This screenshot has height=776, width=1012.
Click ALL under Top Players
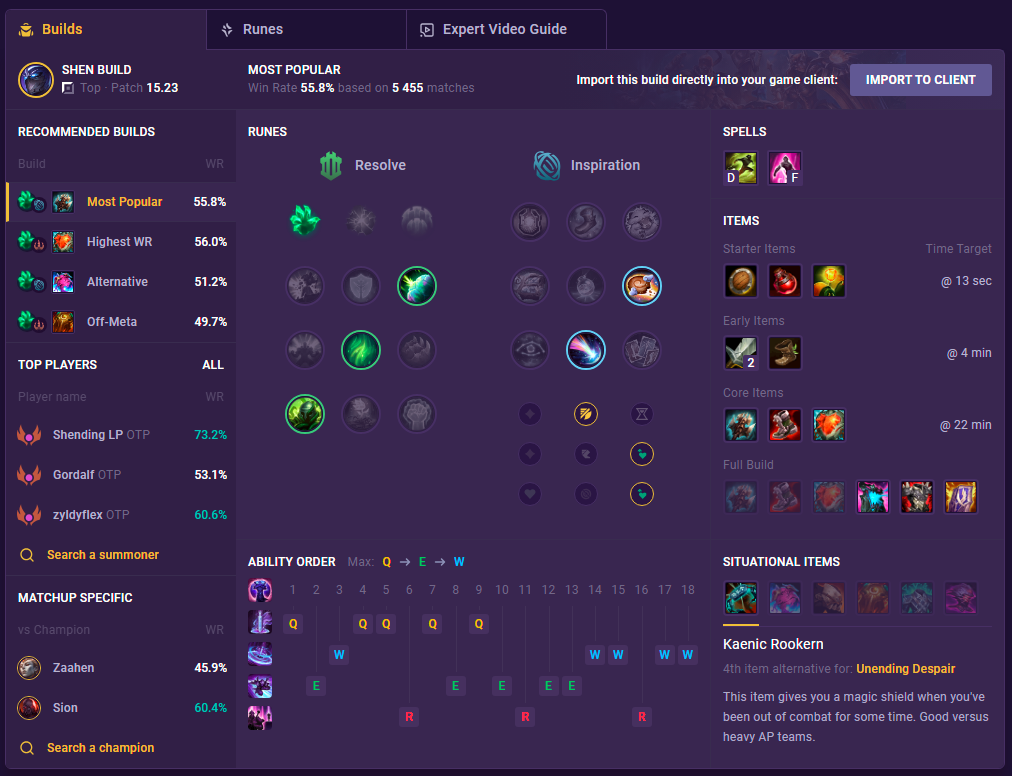pos(213,365)
